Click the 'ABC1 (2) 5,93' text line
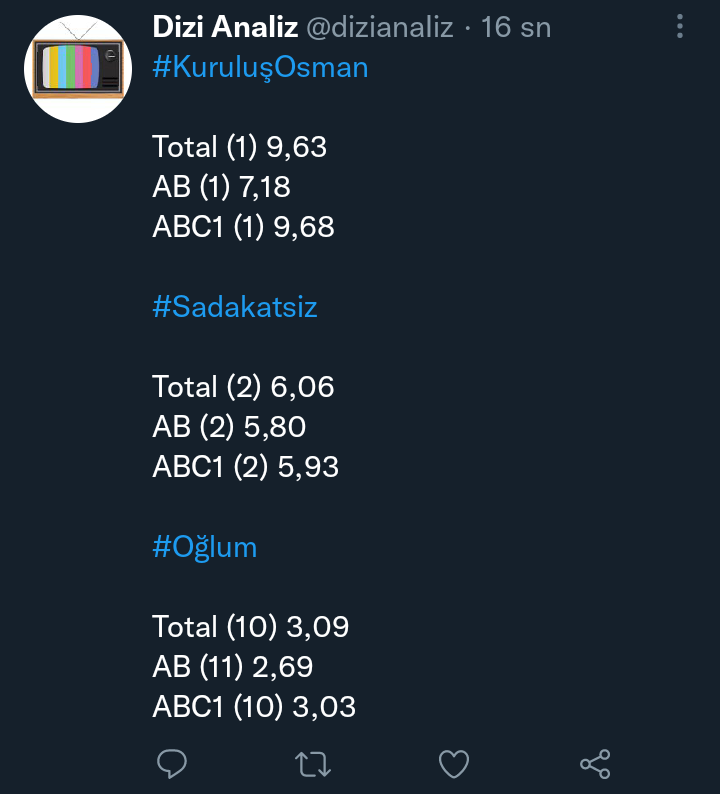Screen dimensions: 720x794 (x=246, y=467)
